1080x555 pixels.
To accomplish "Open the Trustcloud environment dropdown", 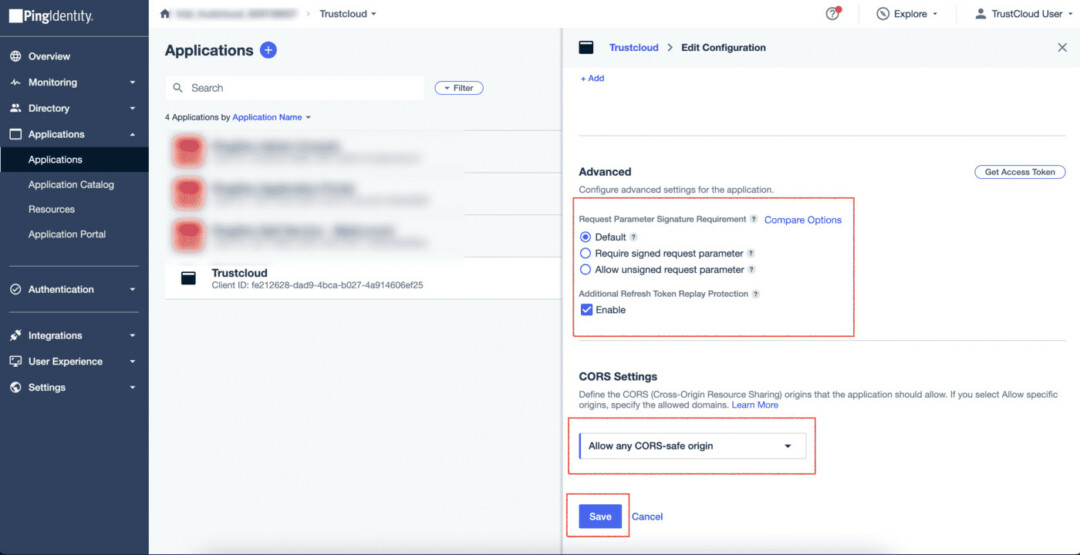I will pyautogui.click(x=348, y=14).
